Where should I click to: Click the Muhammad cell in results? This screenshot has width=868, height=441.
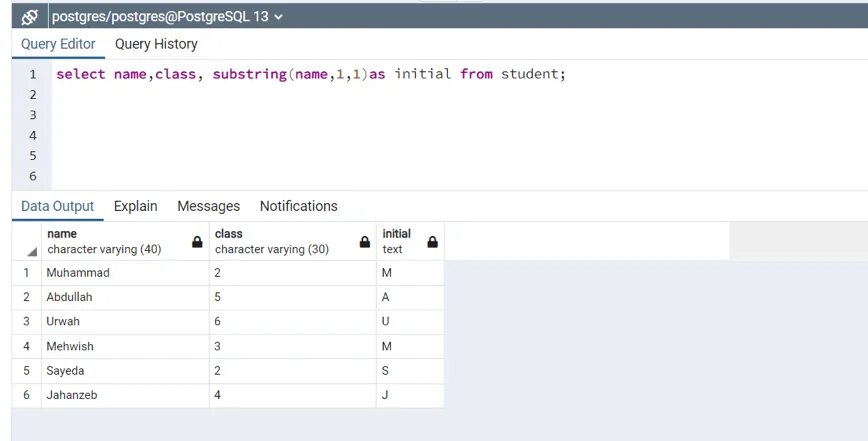point(125,273)
